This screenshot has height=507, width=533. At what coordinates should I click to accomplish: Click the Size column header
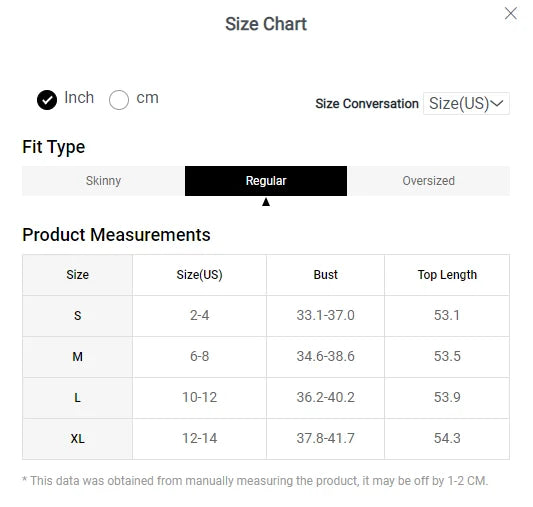click(78, 275)
